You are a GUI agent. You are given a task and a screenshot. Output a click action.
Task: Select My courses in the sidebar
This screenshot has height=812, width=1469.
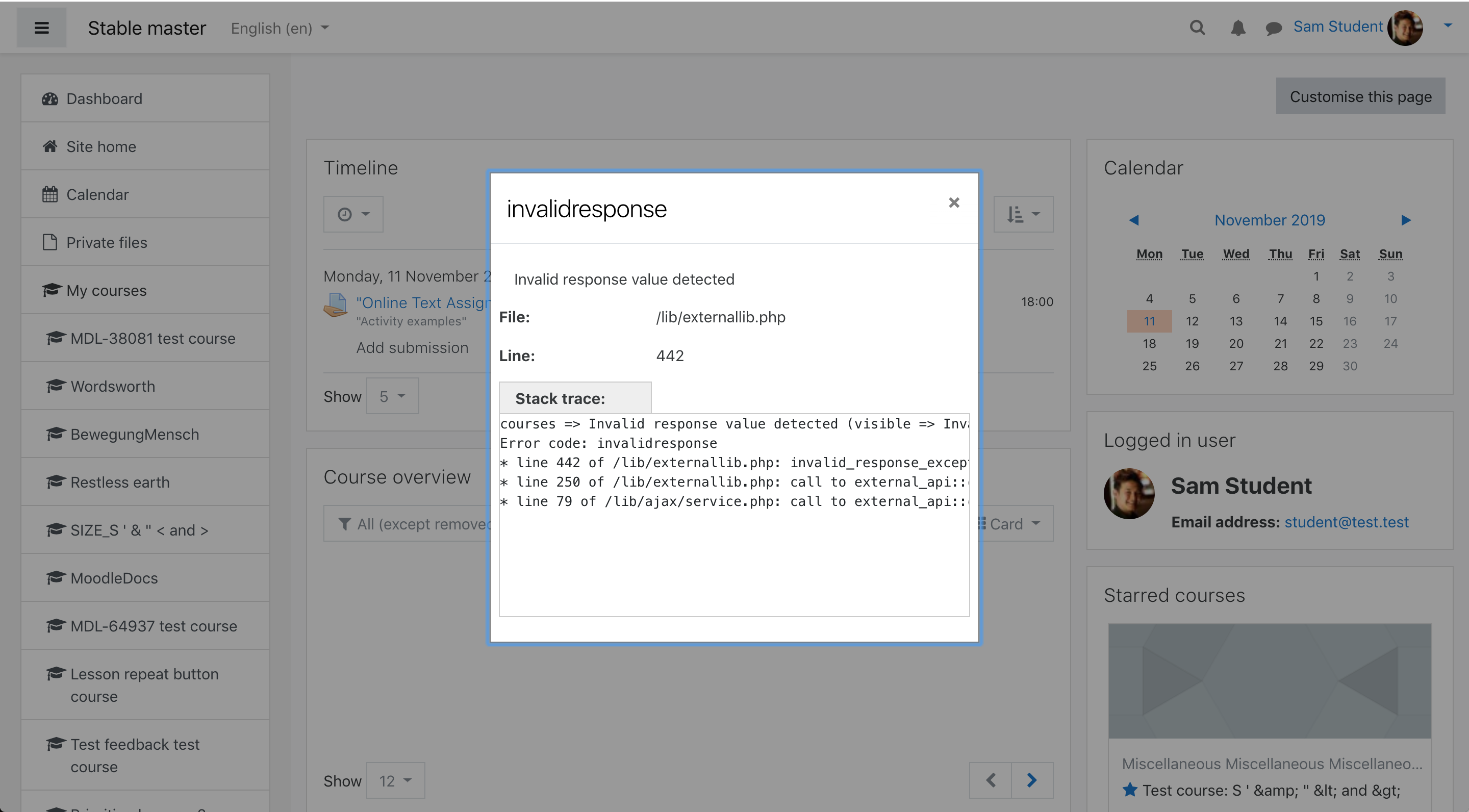[145, 290]
